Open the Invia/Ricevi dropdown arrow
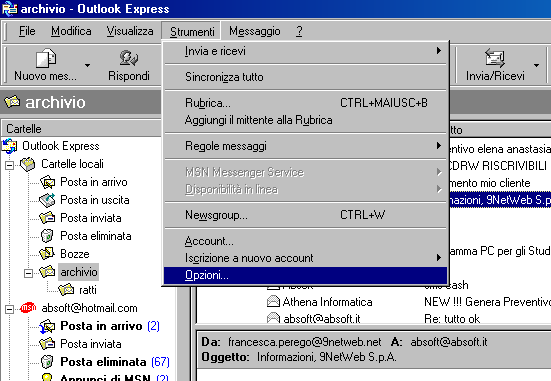 [x=536, y=65]
